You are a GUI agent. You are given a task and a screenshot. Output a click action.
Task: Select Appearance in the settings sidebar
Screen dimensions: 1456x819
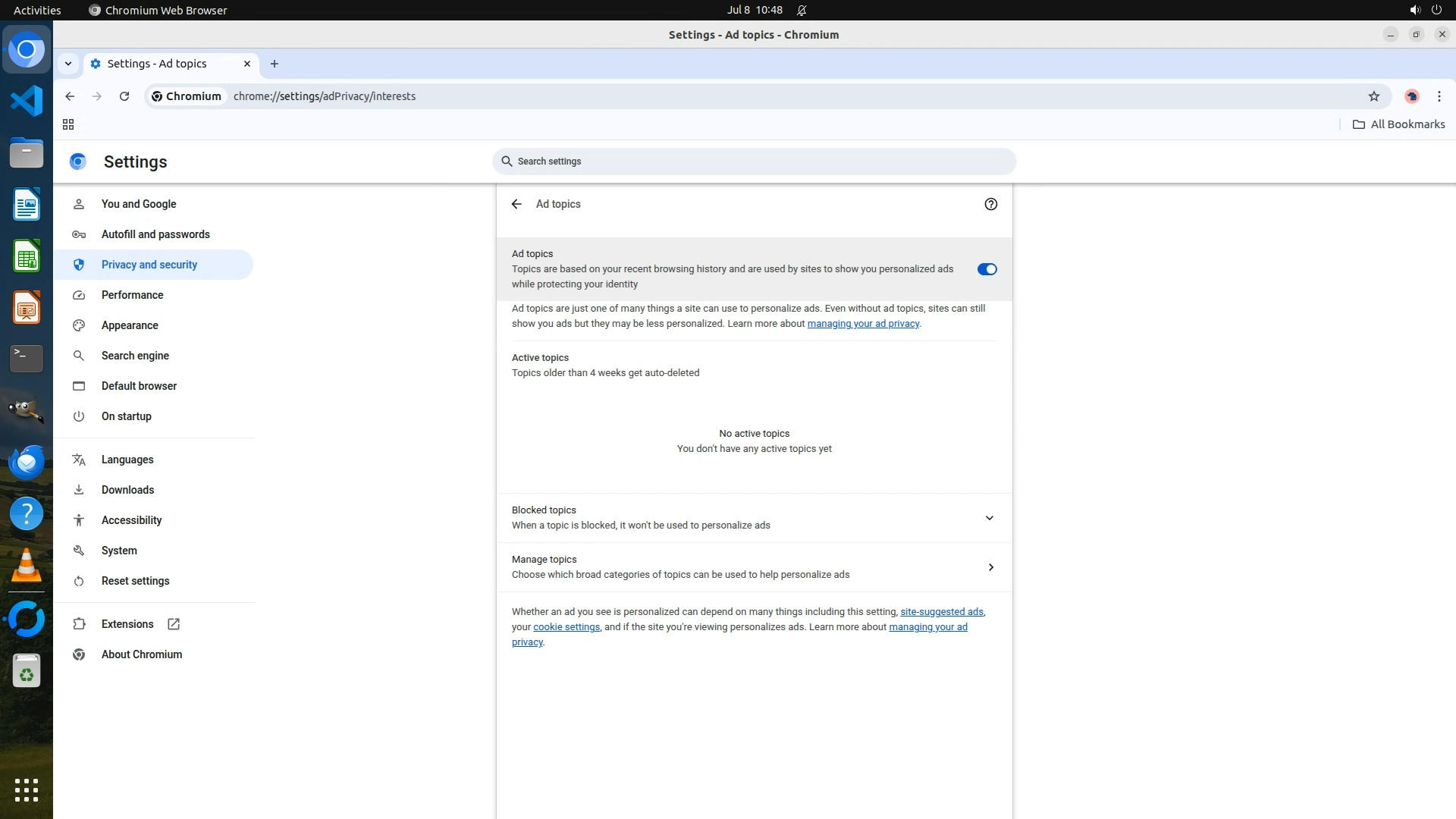point(130,325)
